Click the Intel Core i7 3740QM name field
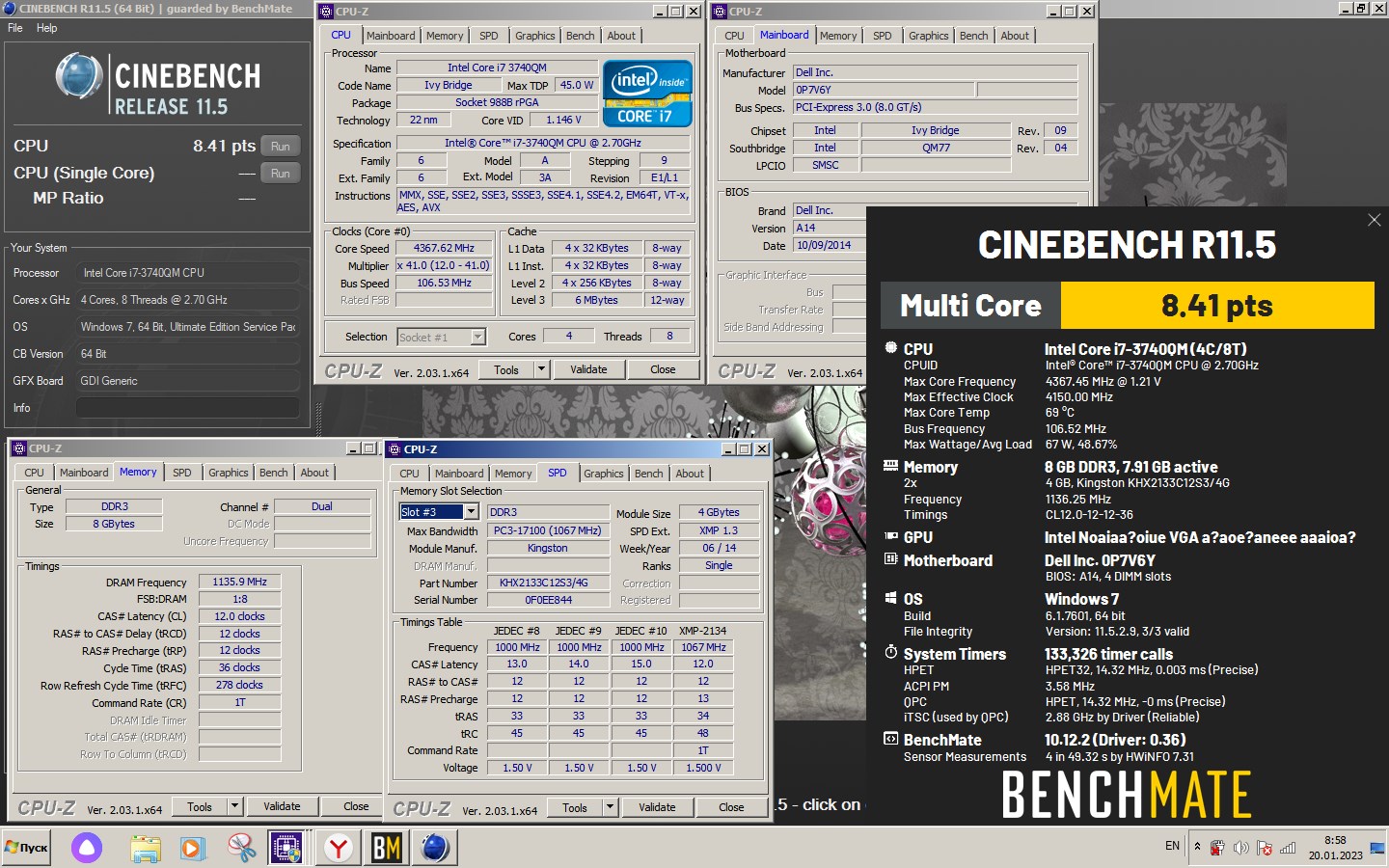 [x=497, y=68]
